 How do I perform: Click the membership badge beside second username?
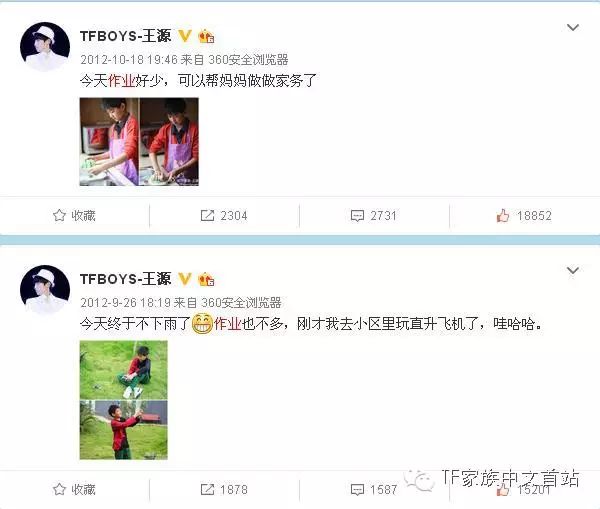(x=206, y=279)
